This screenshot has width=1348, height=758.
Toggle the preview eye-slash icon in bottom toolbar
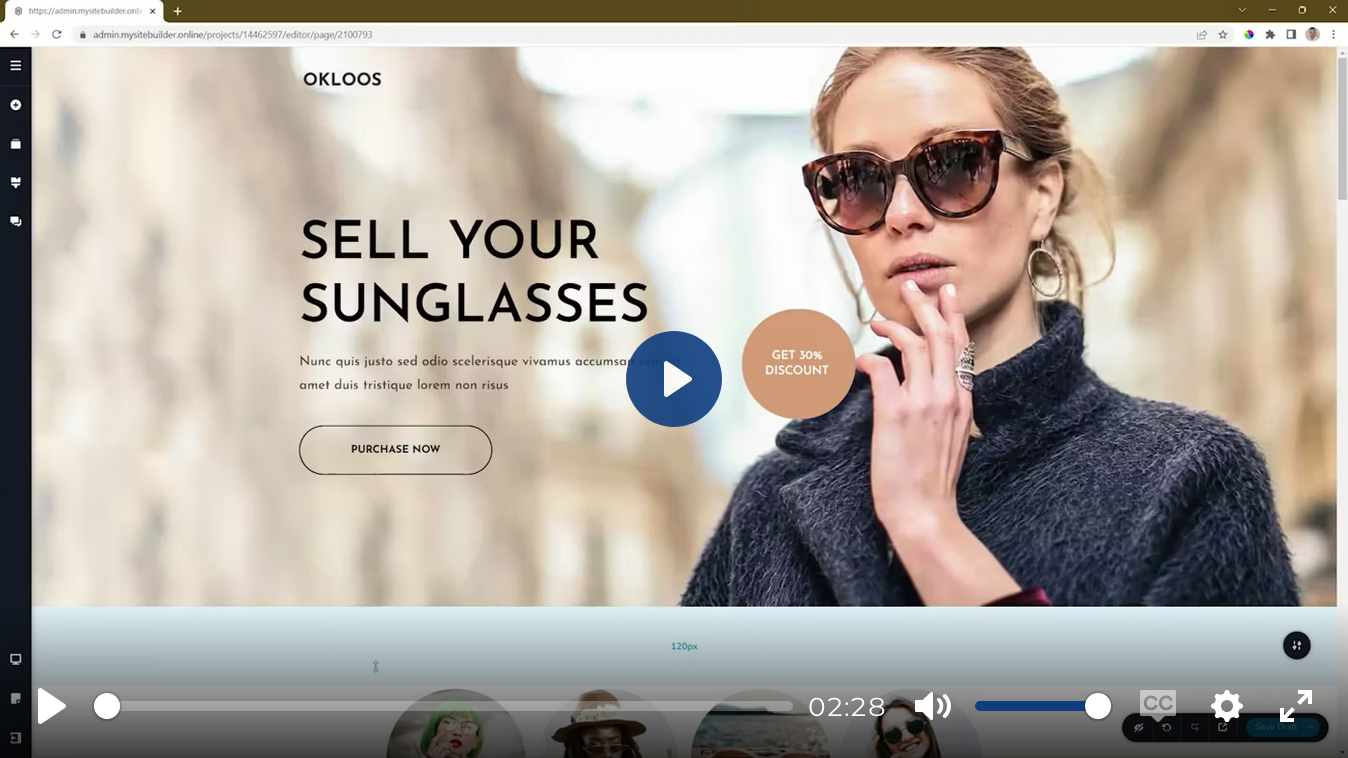pyautogui.click(x=1138, y=727)
